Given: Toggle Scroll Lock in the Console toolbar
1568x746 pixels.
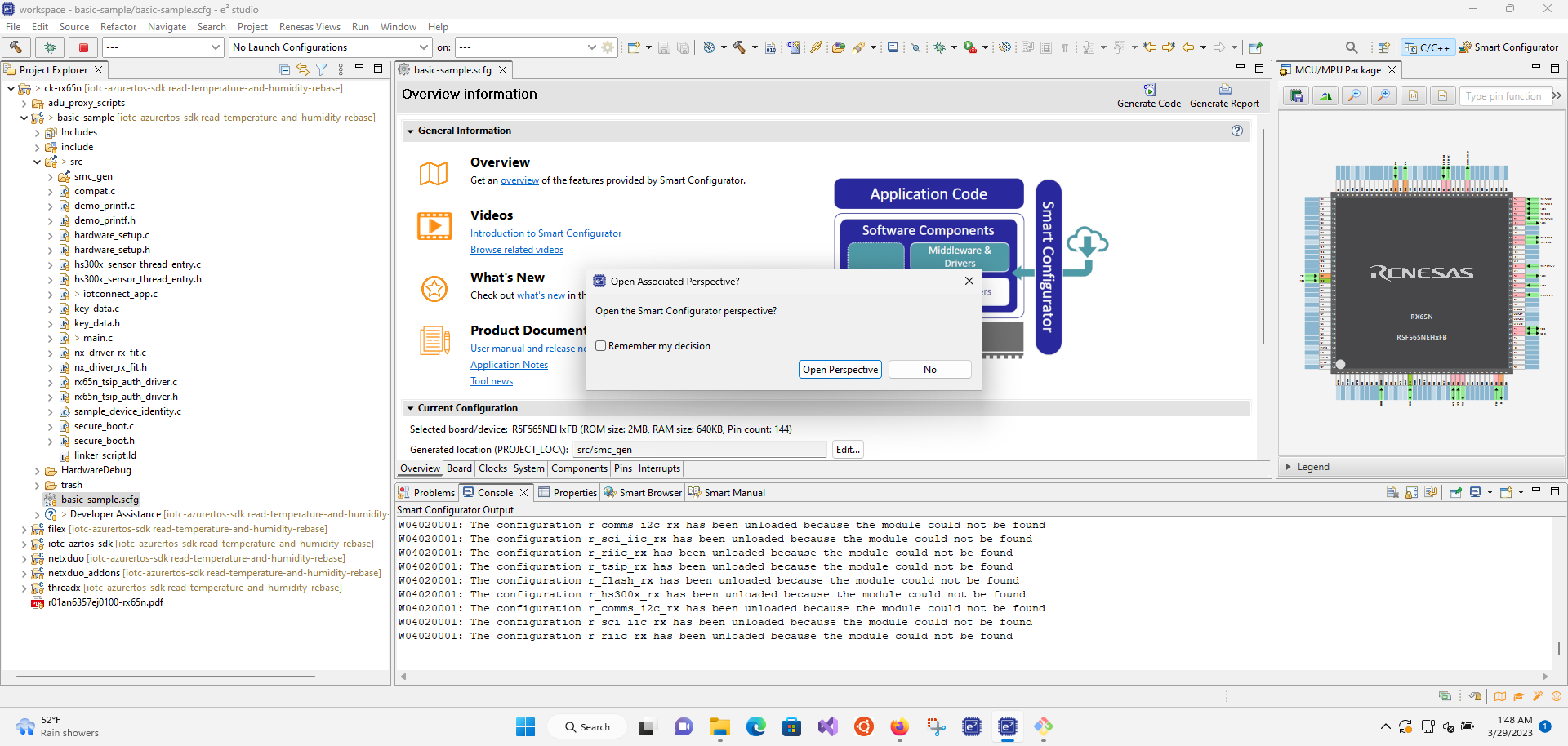Looking at the screenshot, I should tap(1411, 492).
